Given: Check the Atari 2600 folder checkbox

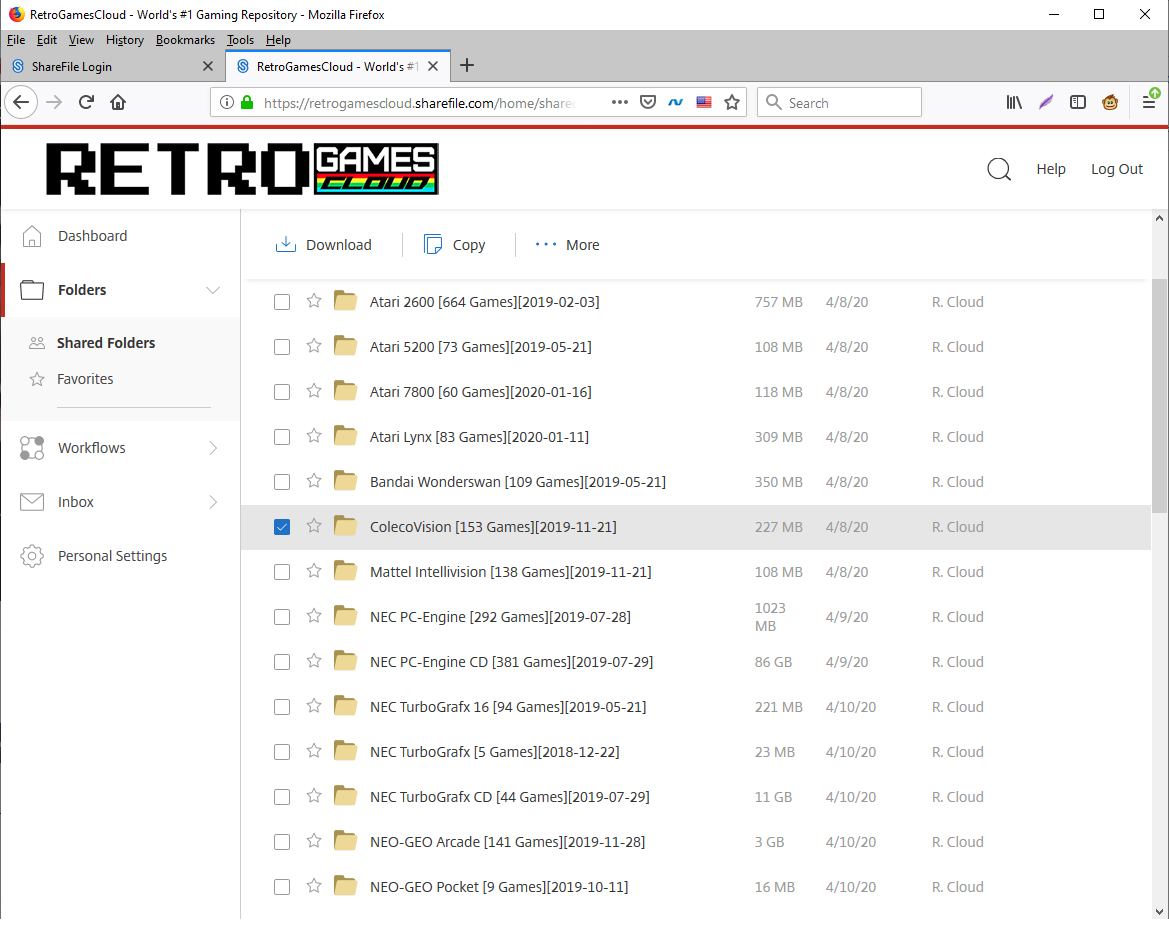Looking at the screenshot, I should [282, 302].
